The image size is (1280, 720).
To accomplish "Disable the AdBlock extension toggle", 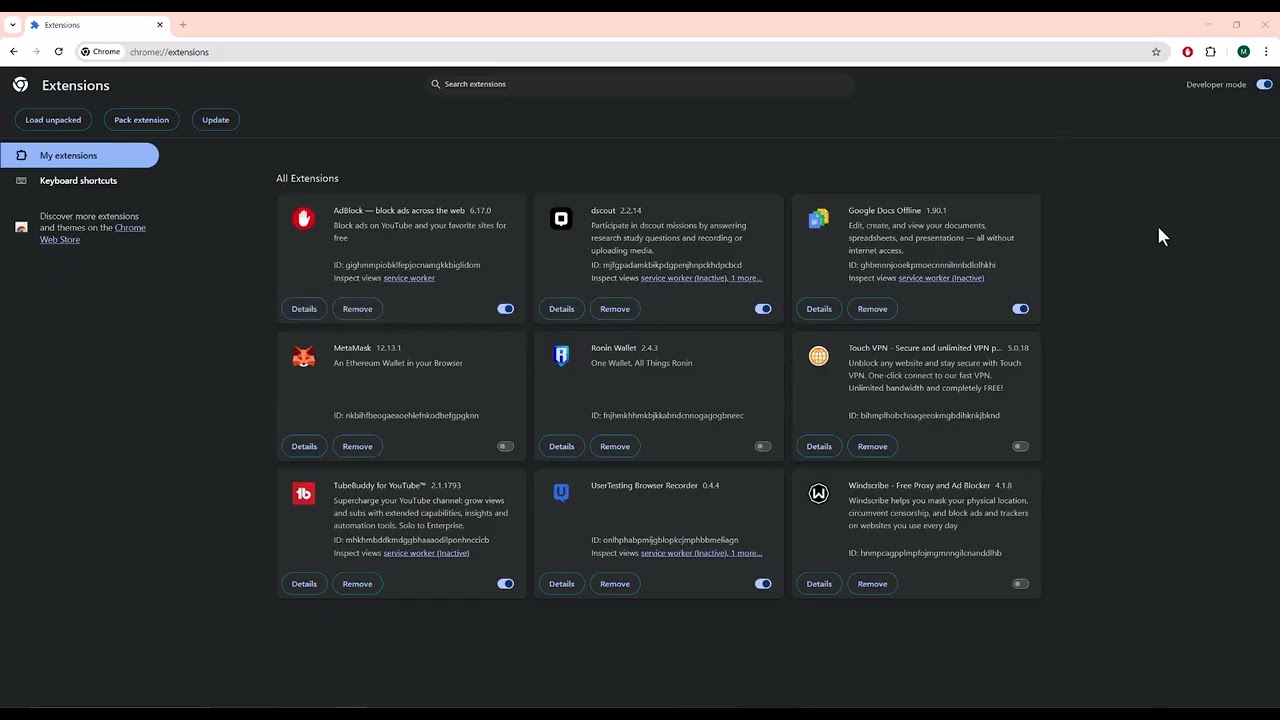I will 506,309.
